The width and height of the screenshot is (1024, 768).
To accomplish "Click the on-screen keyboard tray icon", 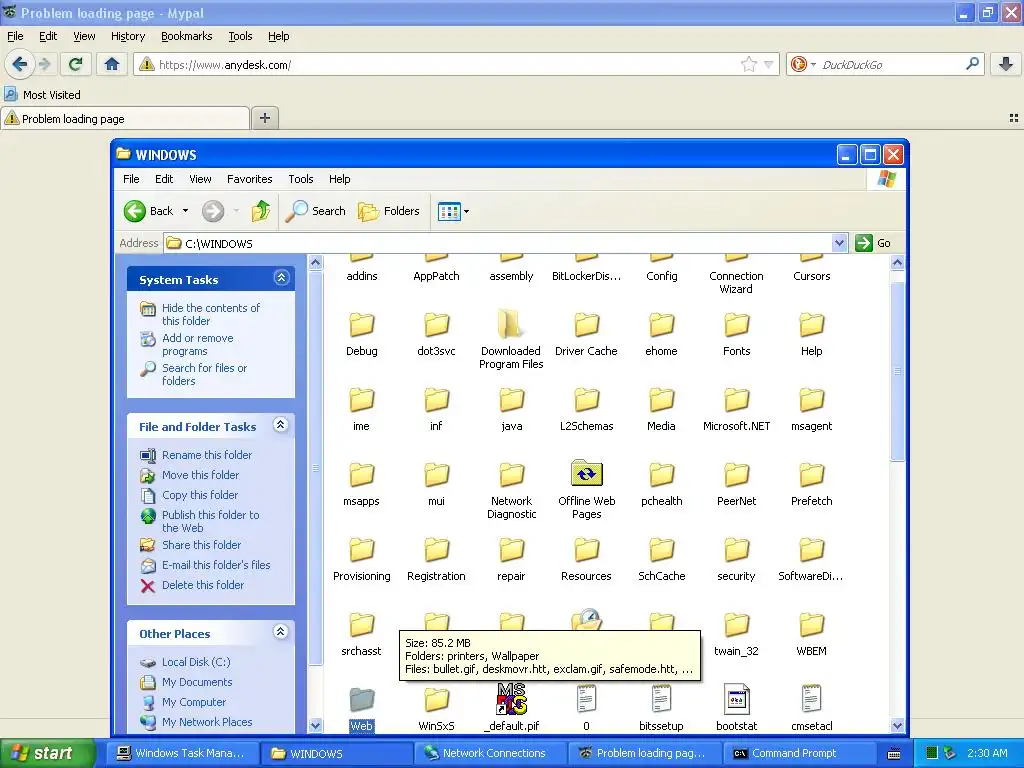I will [894, 754].
